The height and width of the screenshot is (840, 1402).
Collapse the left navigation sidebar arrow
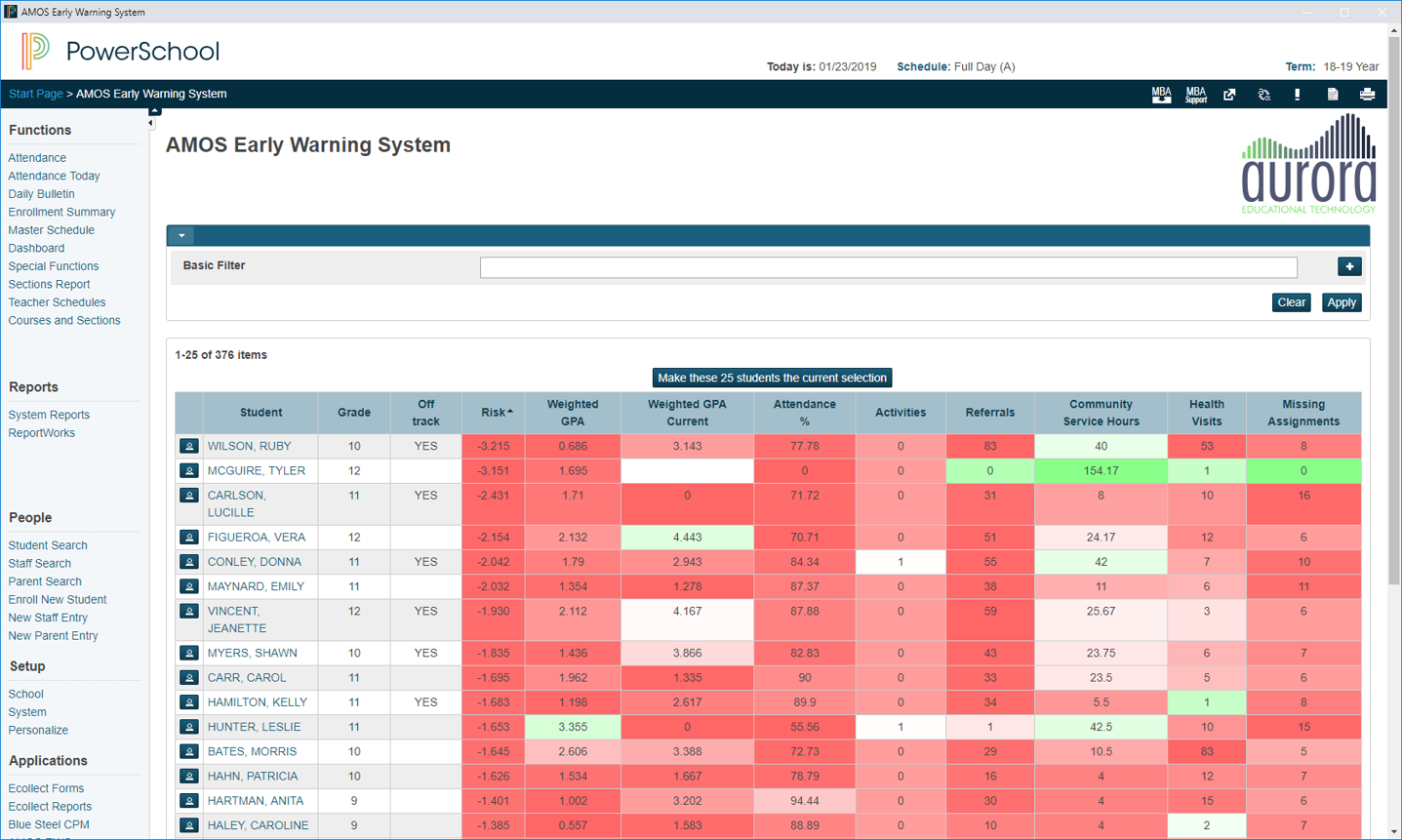(x=151, y=124)
